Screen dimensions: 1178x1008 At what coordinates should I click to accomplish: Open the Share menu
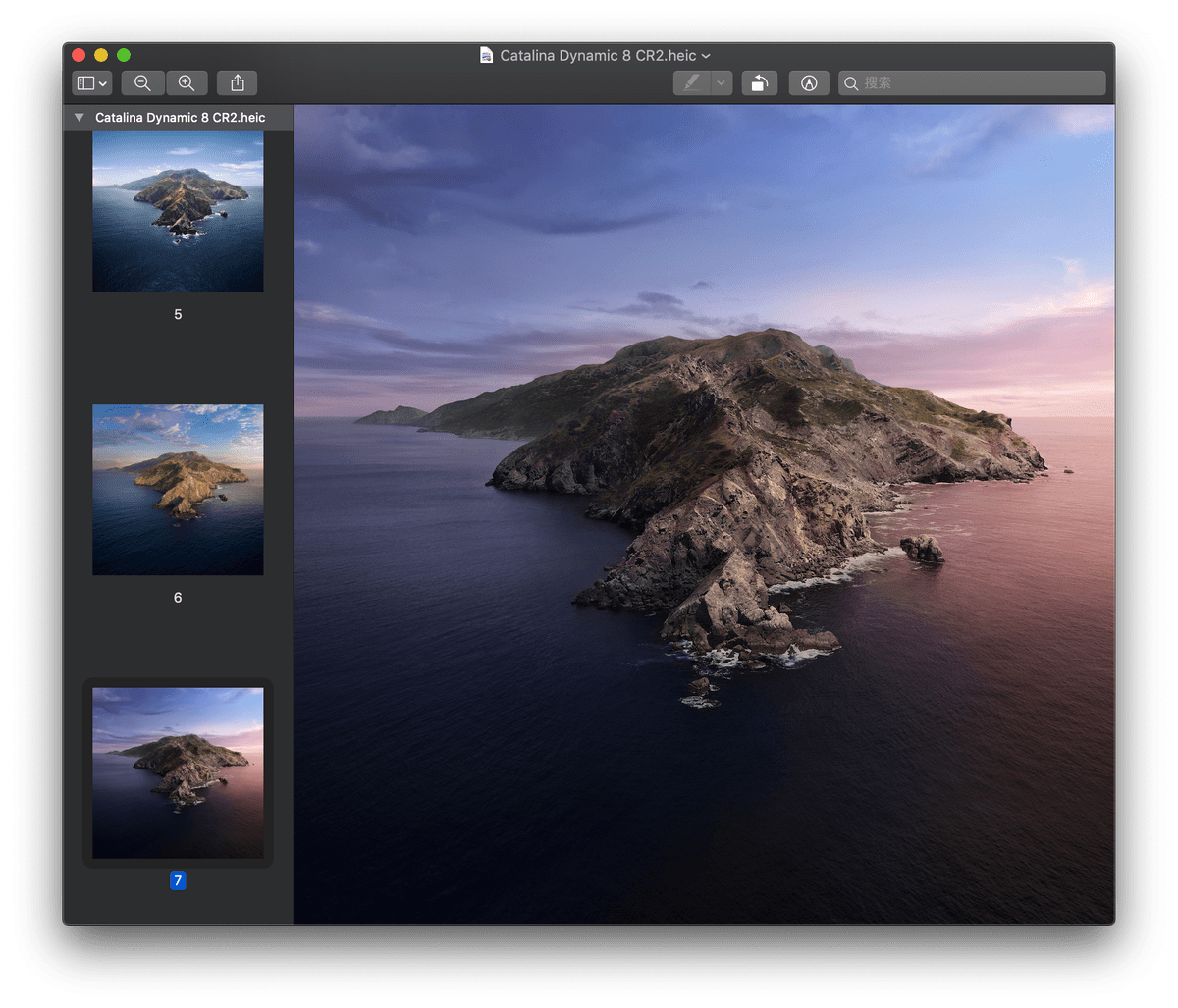pyautogui.click(x=238, y=83)
